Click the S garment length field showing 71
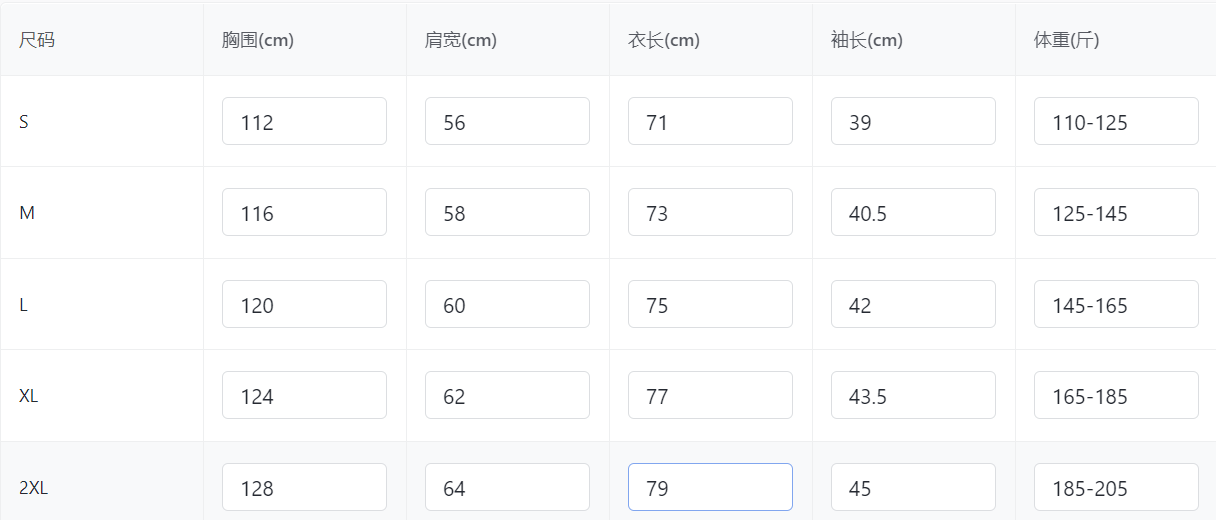This screenshot has height=520, width=1216. click(710, 121)
